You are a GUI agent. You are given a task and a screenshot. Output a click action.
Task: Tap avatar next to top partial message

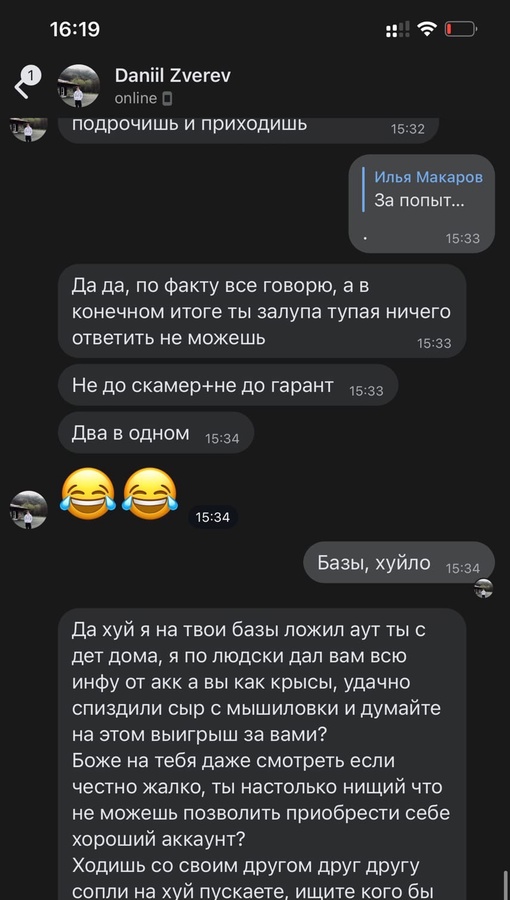[x=29, y=129]
